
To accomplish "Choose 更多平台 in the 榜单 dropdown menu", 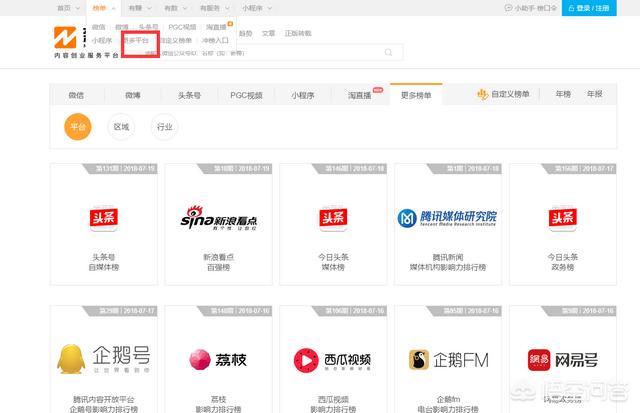I will 136,40.
